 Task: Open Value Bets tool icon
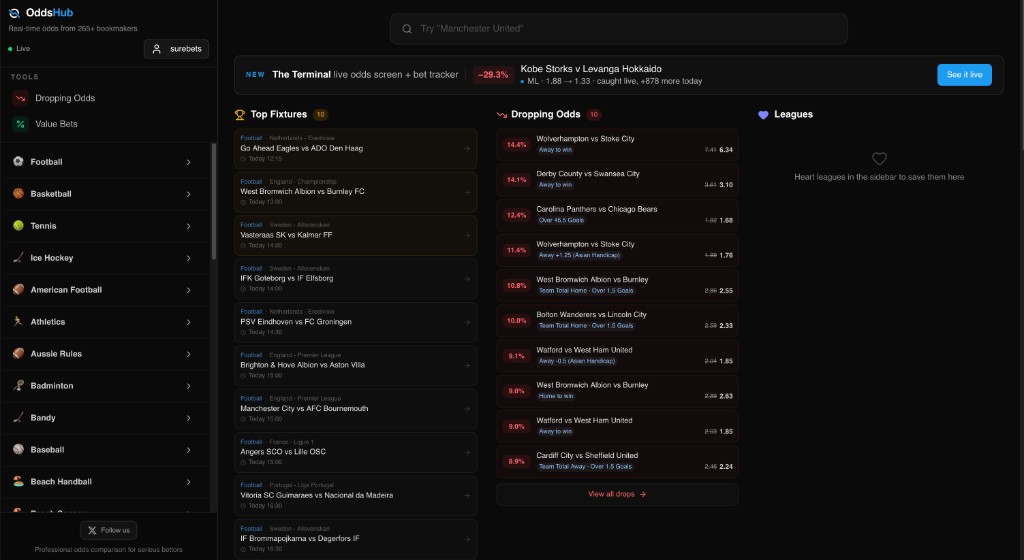pos(20,124)
